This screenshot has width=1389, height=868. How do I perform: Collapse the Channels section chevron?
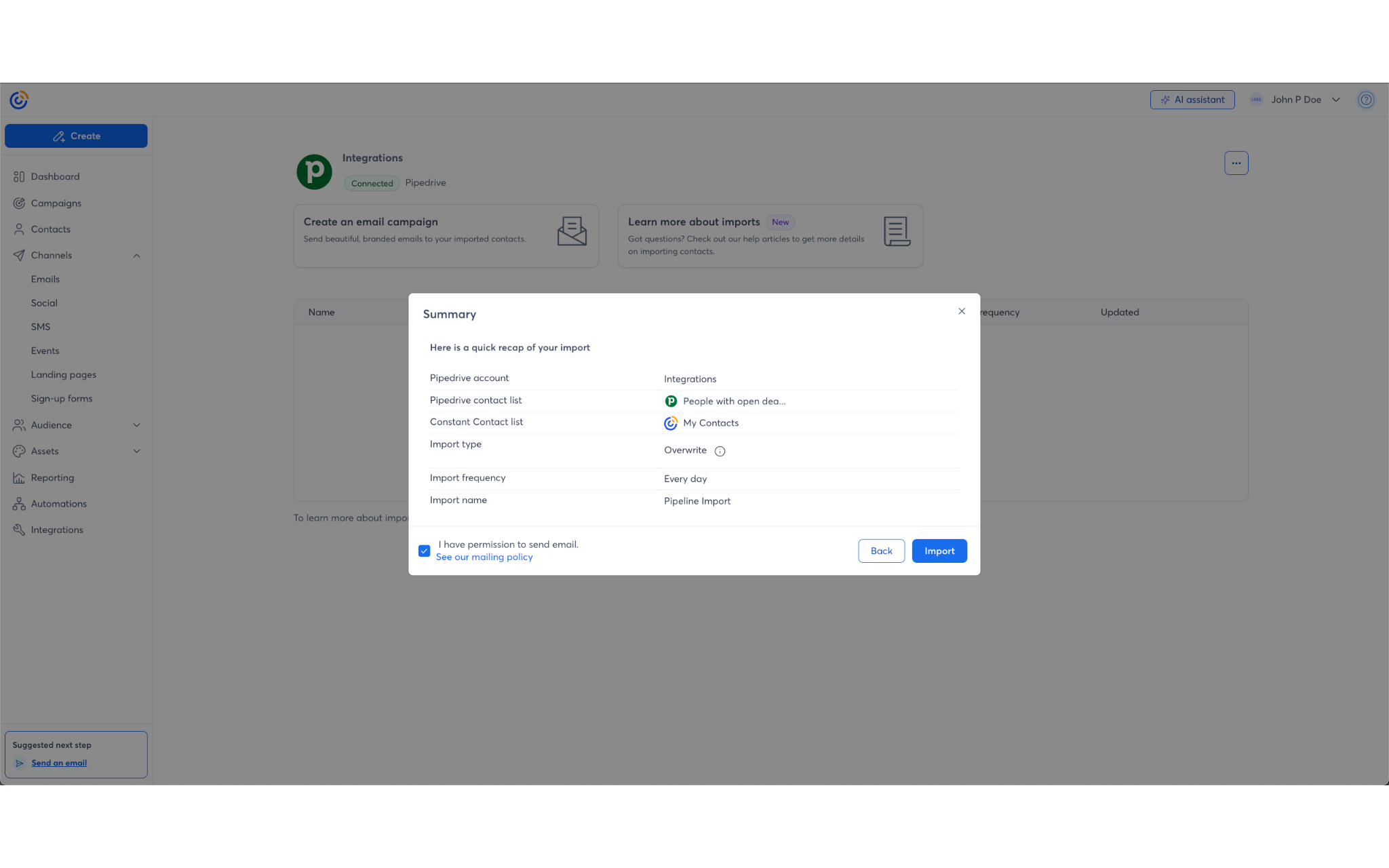(x=136, y=256)
